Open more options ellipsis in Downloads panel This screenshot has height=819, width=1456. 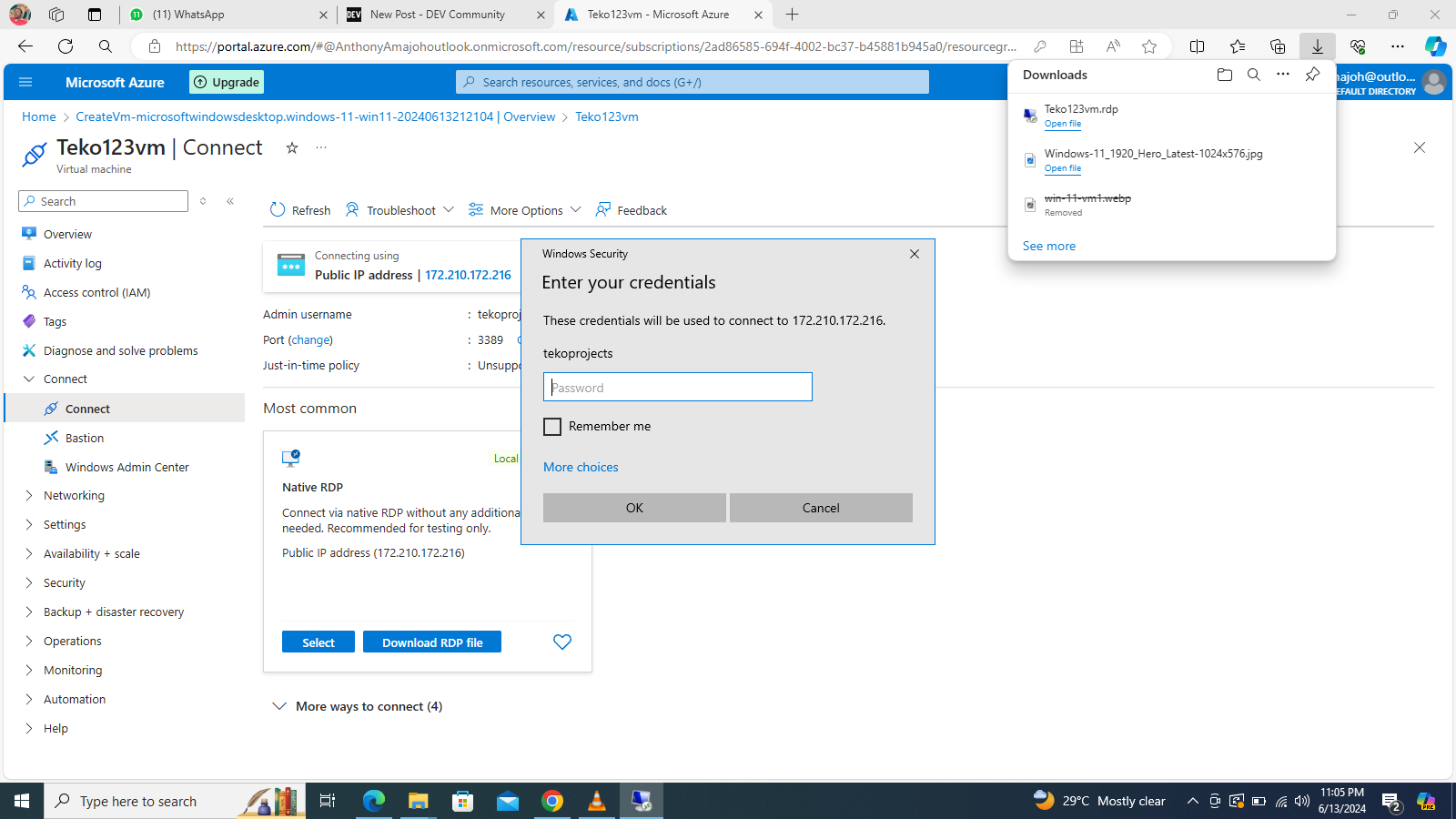1283,75
